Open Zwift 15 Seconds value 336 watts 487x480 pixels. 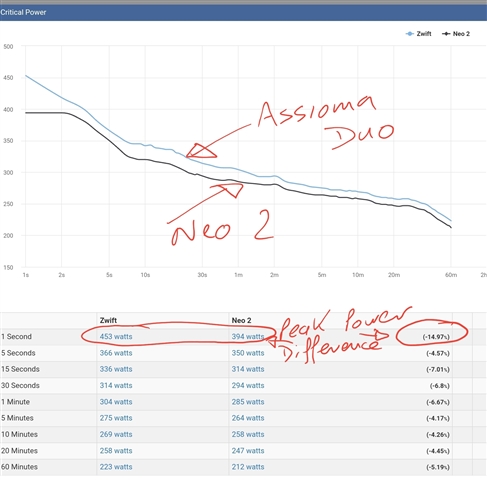pos(116,369)
